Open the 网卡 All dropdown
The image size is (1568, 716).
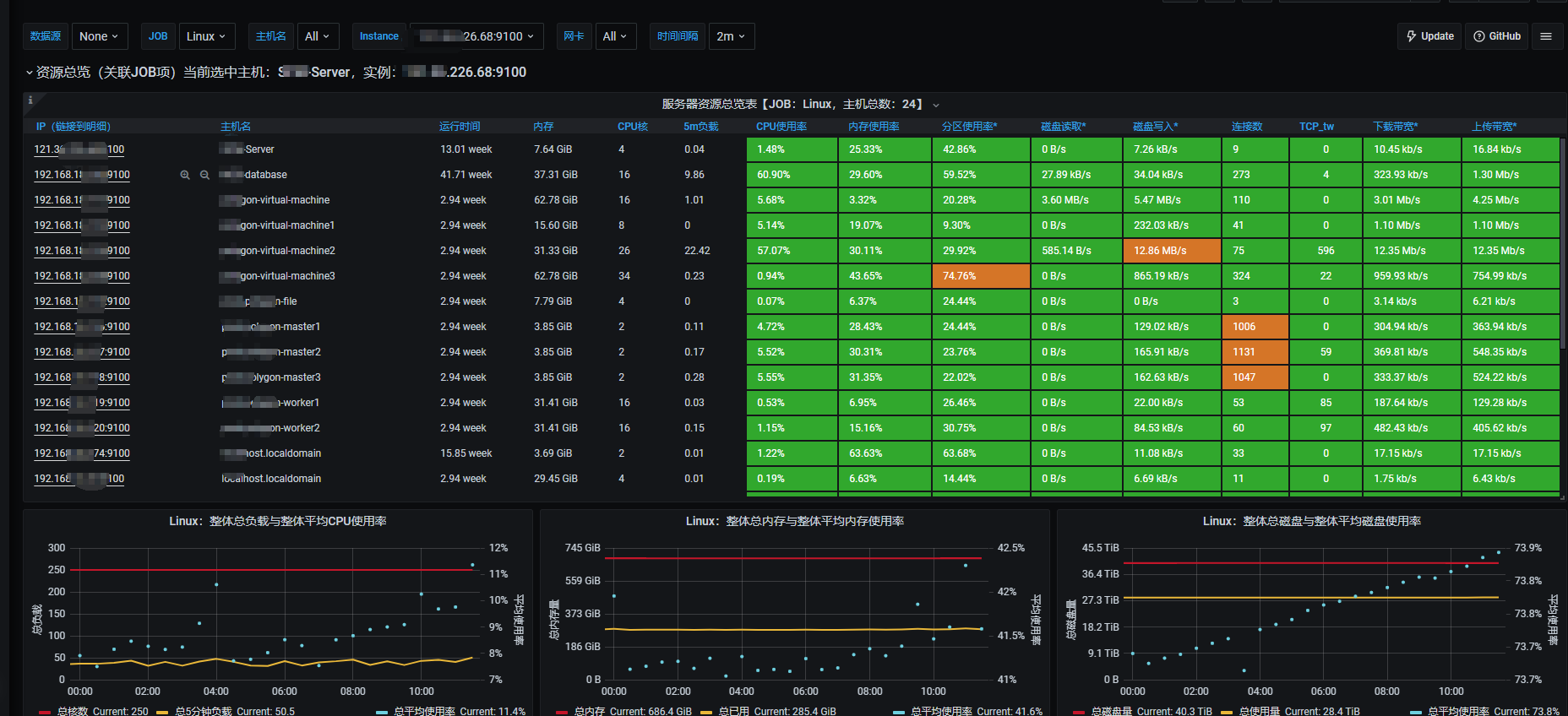(615, 36)
